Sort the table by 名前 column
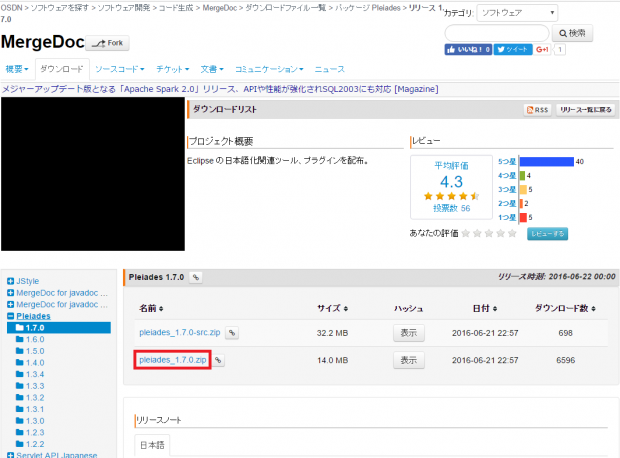This screenshot has height=458, width=620. [x=151, y=308]
